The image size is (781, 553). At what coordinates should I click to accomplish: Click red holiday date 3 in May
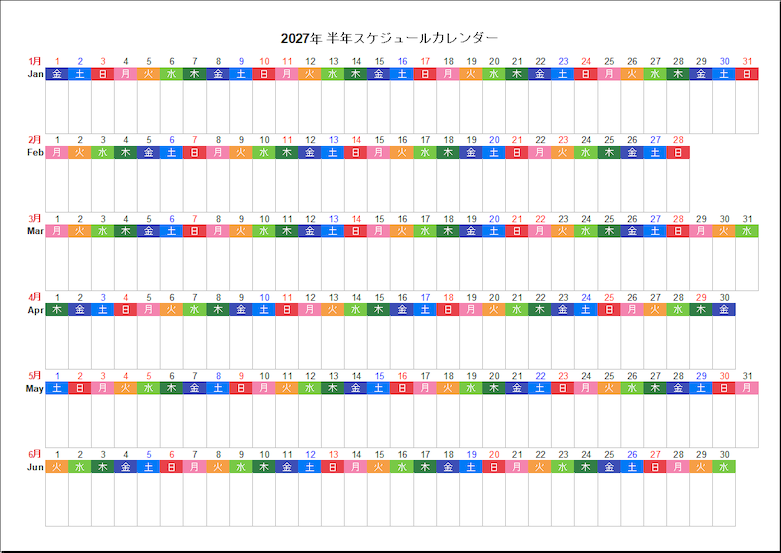tap(103, 376)
